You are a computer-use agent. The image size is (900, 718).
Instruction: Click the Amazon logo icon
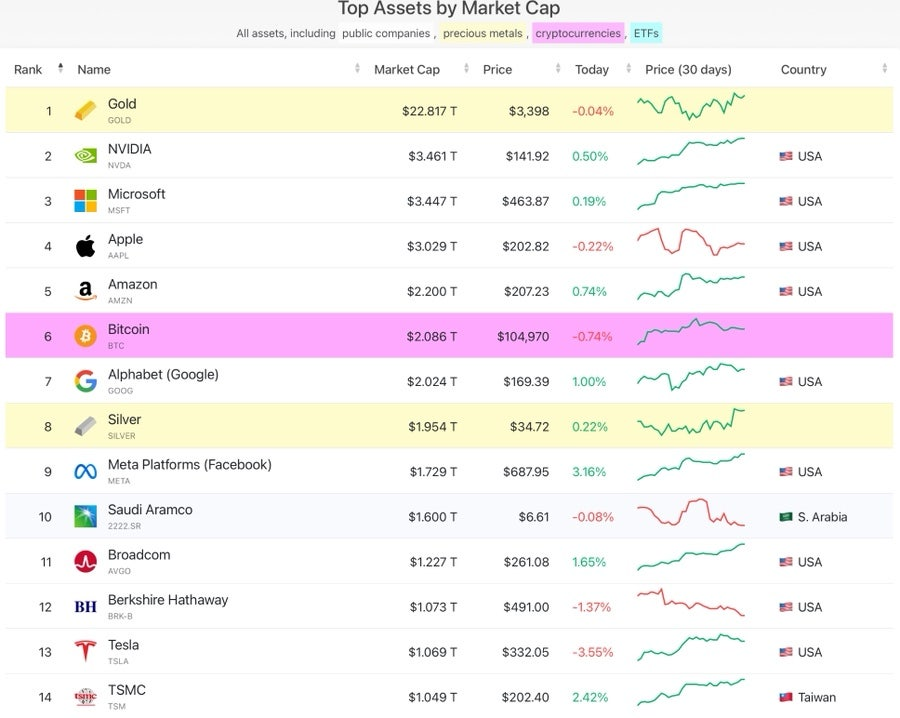86,291
